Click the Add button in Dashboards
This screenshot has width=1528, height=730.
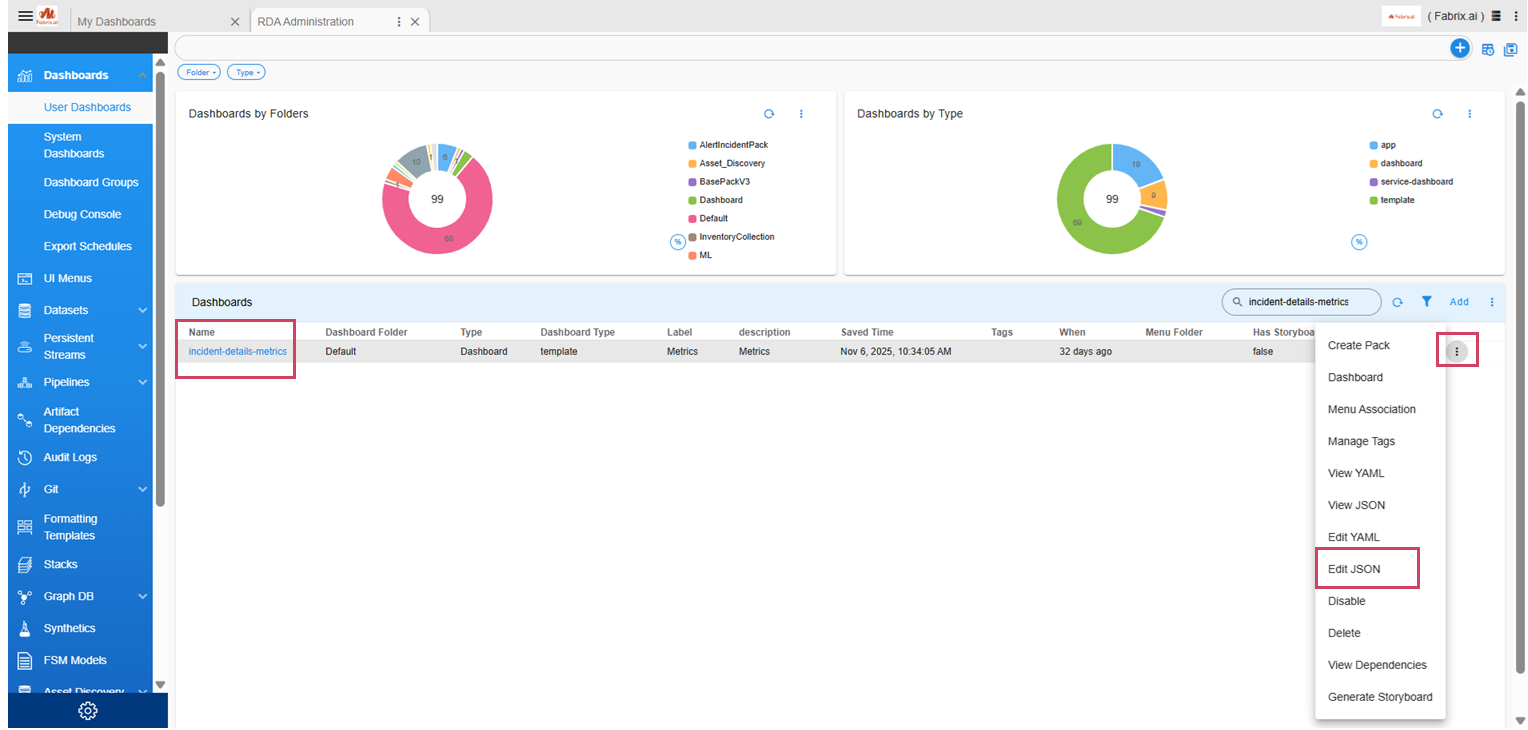click(x=1459, y=302)
